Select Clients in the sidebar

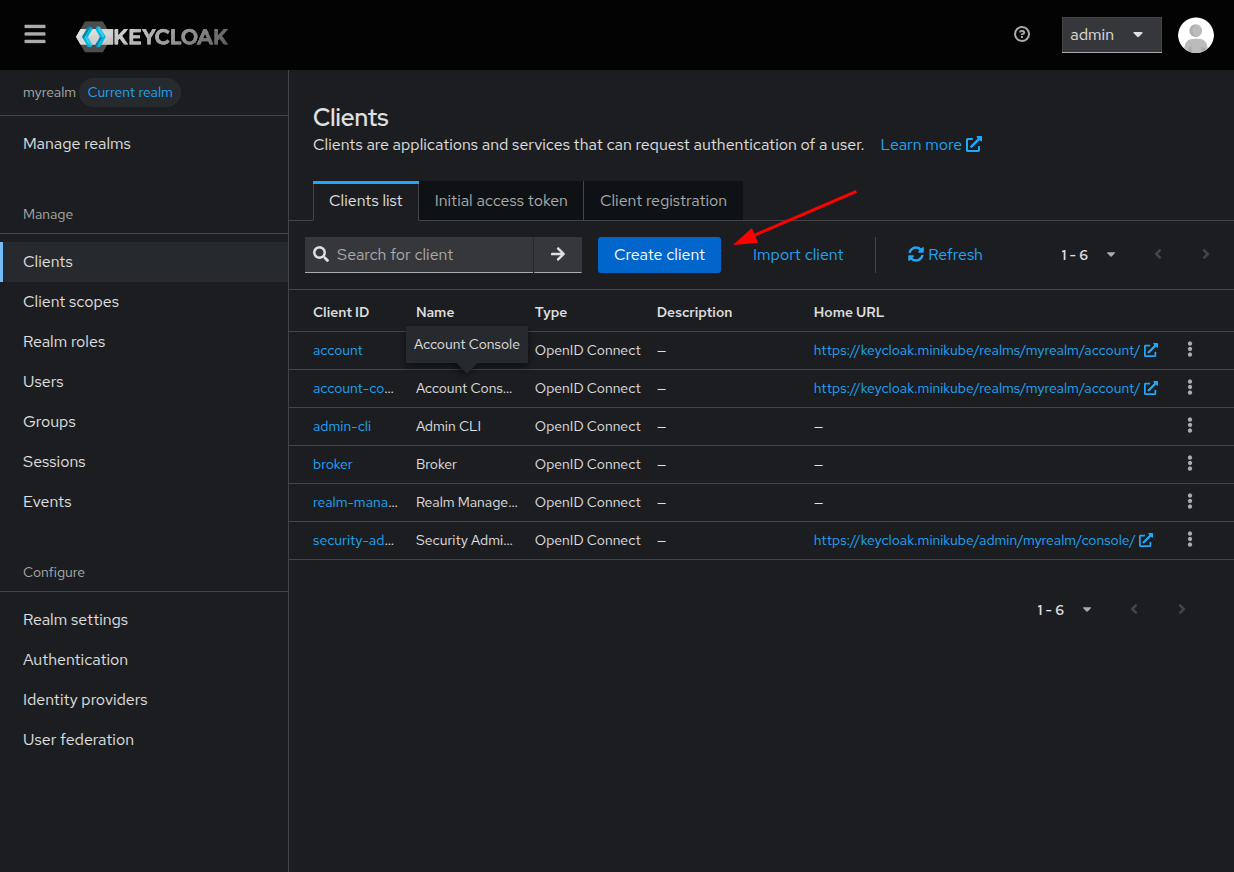tap(144, 262)
